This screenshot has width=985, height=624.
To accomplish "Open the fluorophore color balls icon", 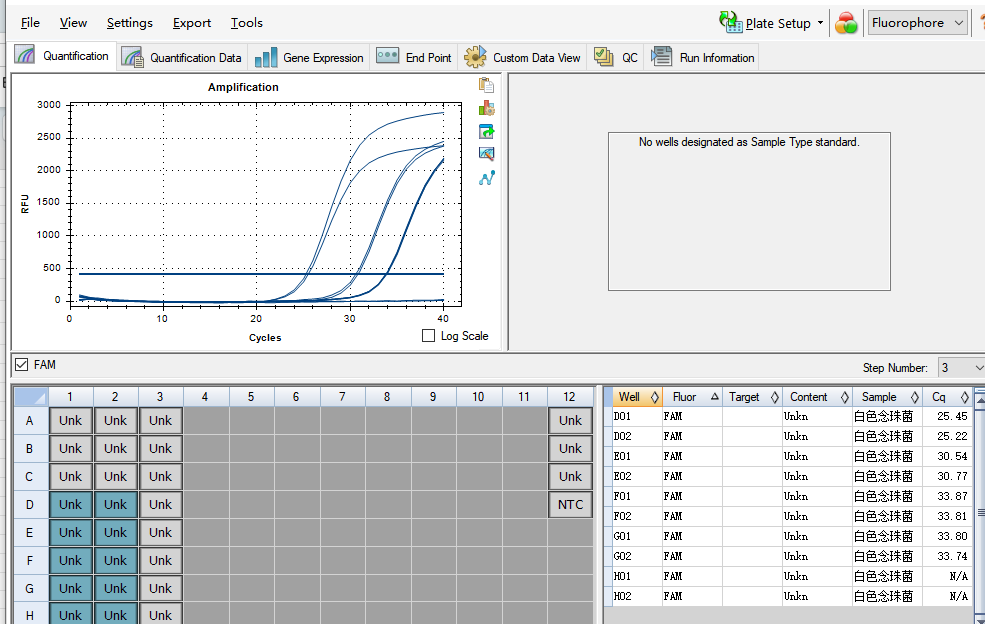I will coord(846,23).
